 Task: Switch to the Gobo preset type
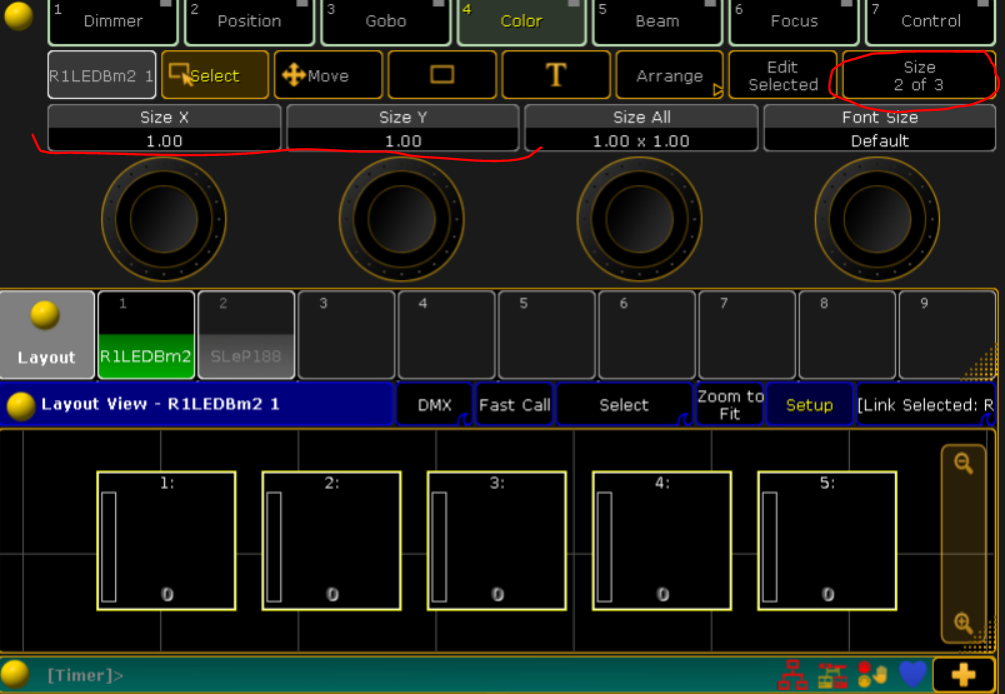386,22
